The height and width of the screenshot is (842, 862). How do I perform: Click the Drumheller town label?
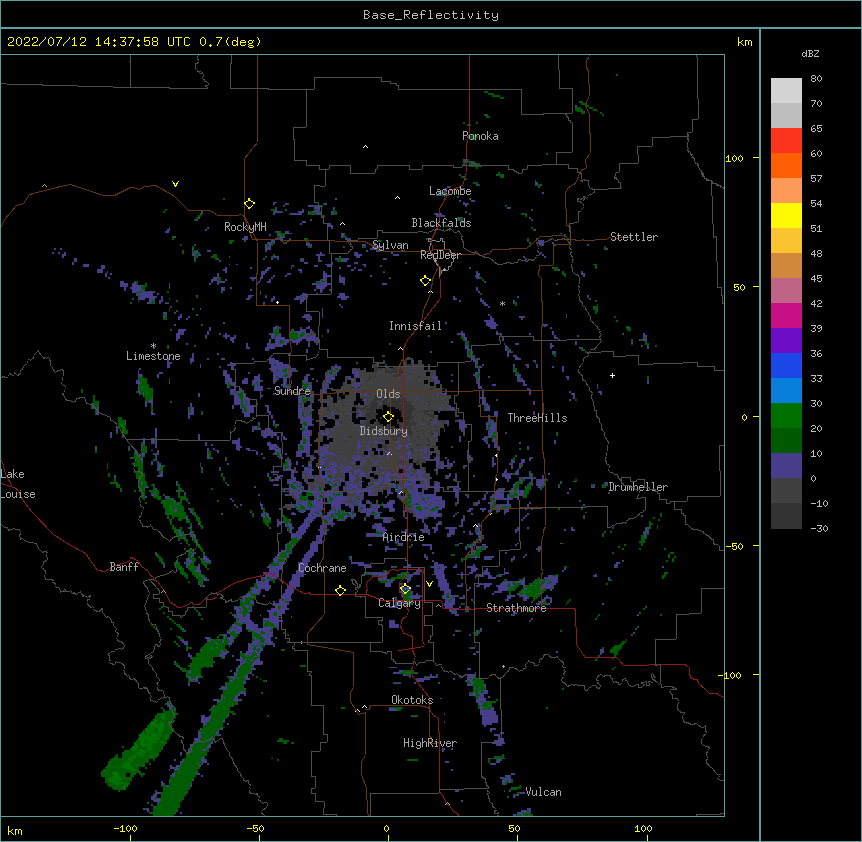pyautogui.click(x=638, y=487)
